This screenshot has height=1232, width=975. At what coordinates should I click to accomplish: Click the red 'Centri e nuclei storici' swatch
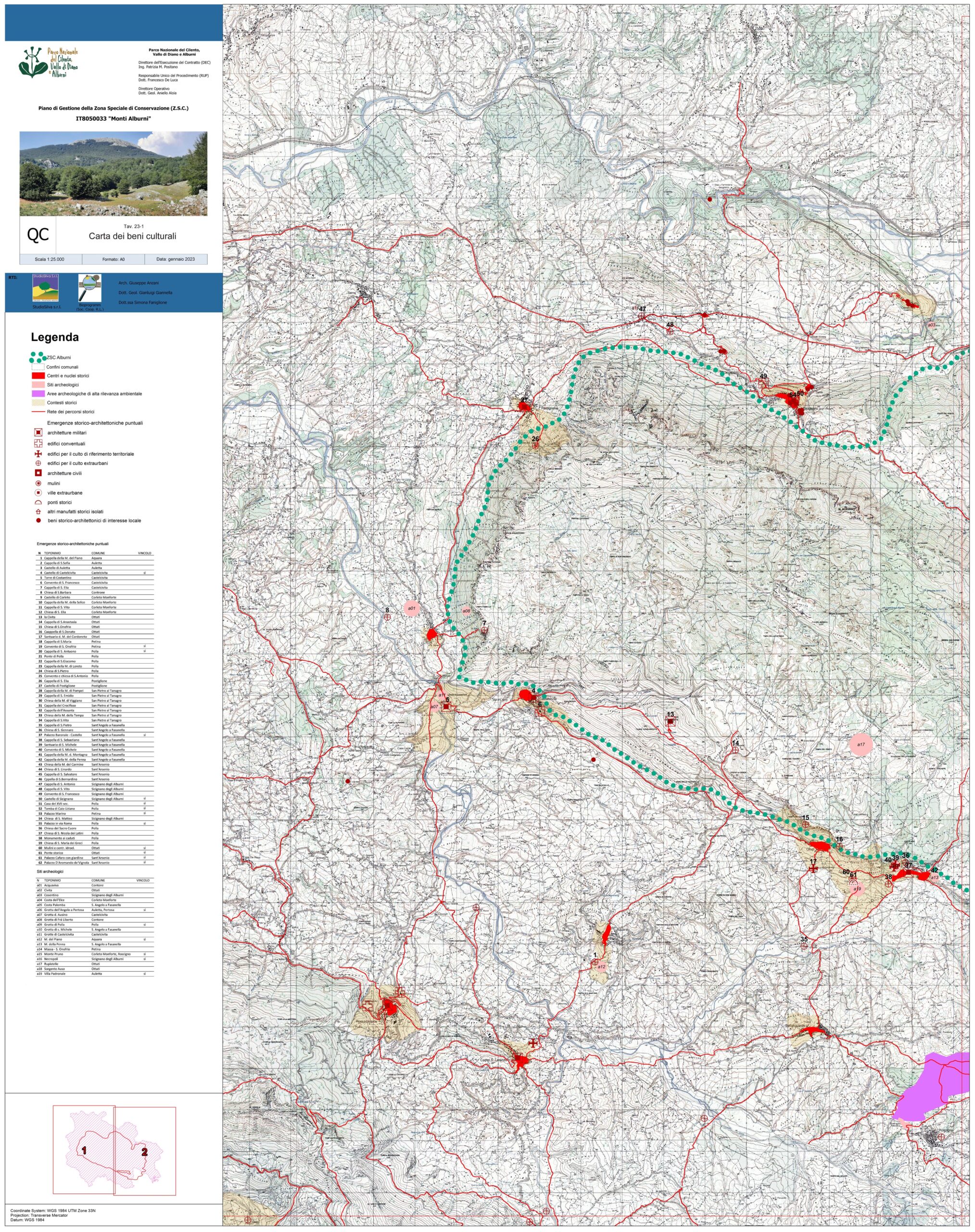(x=38, y=375)
